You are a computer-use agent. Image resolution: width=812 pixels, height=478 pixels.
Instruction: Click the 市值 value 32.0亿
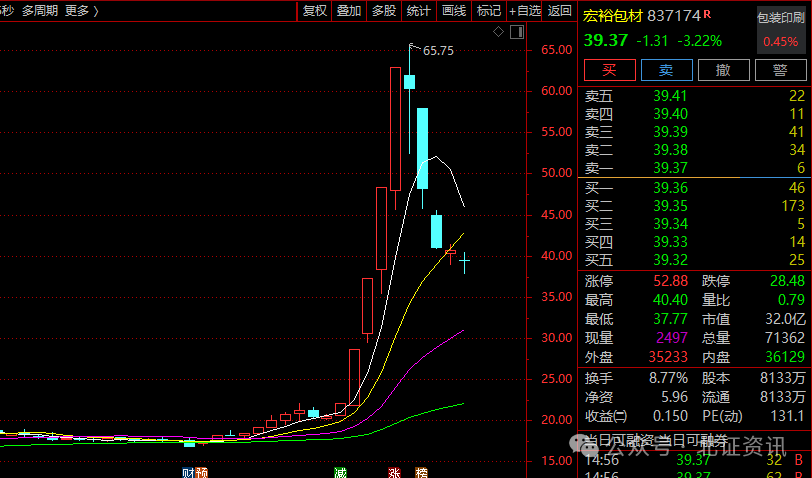click(x=786, y=319)
